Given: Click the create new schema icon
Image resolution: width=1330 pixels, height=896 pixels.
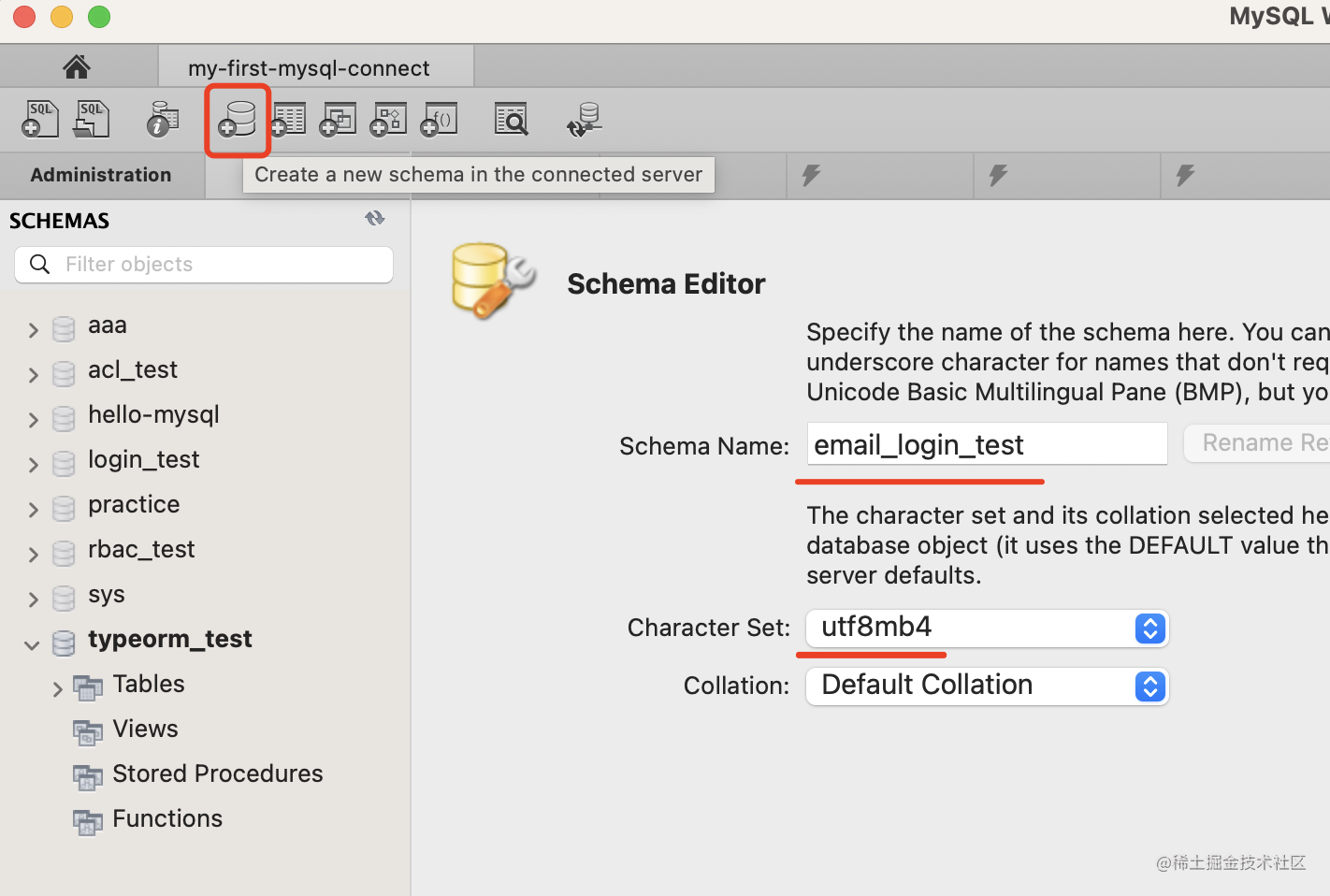Looking at the screenshot, I should [x=238, y=120].
